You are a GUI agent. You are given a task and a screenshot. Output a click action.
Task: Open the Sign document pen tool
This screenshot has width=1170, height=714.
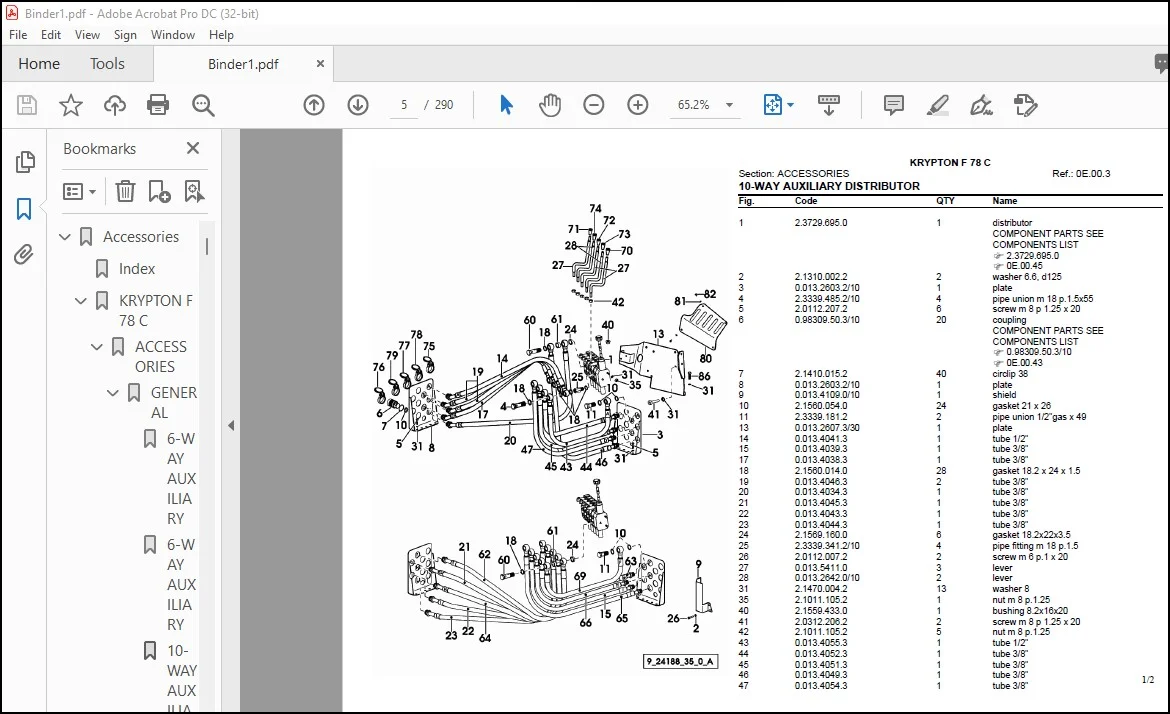(x=981, y=105)
